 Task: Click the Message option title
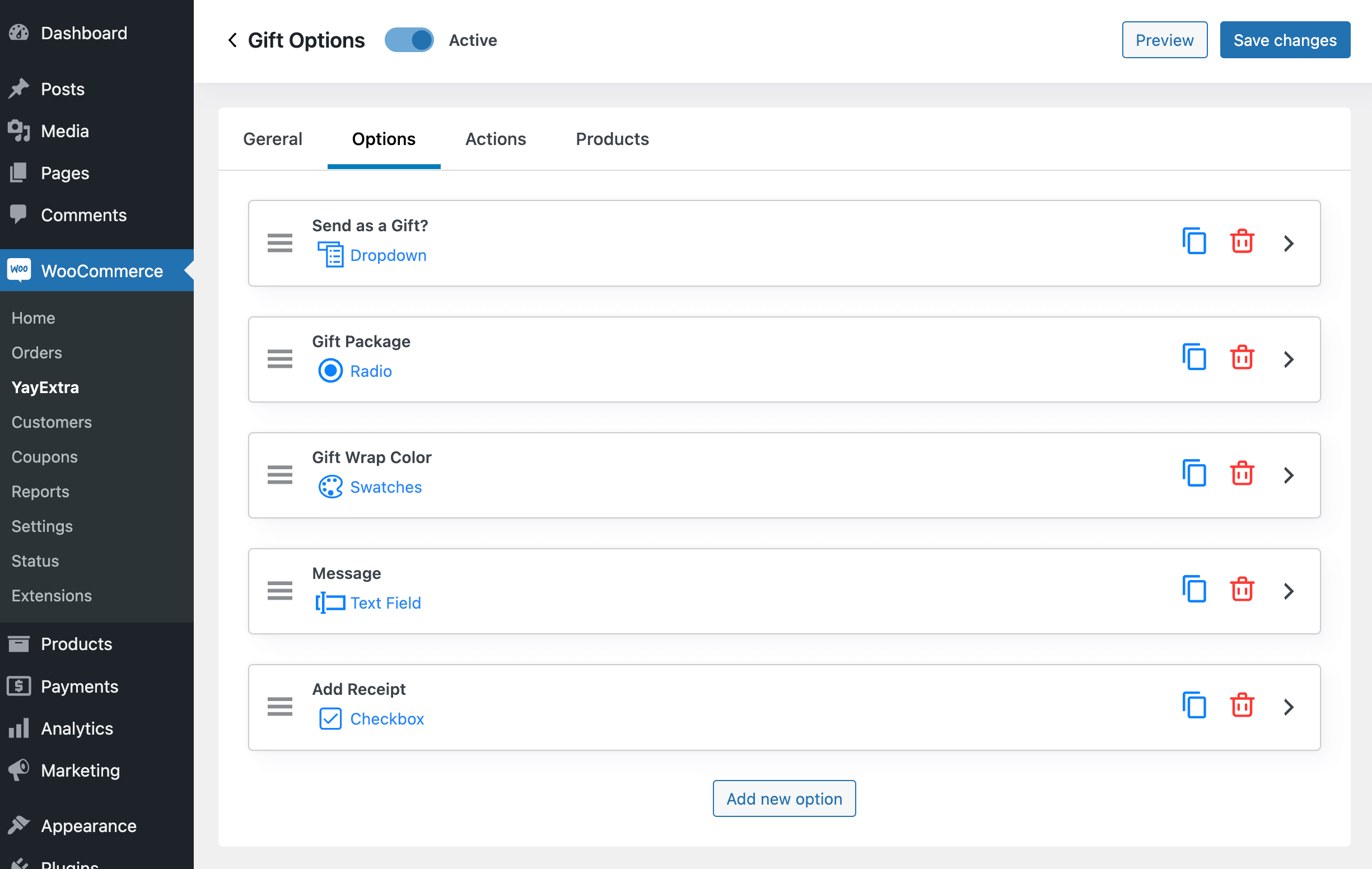click(x=347, y=573)
